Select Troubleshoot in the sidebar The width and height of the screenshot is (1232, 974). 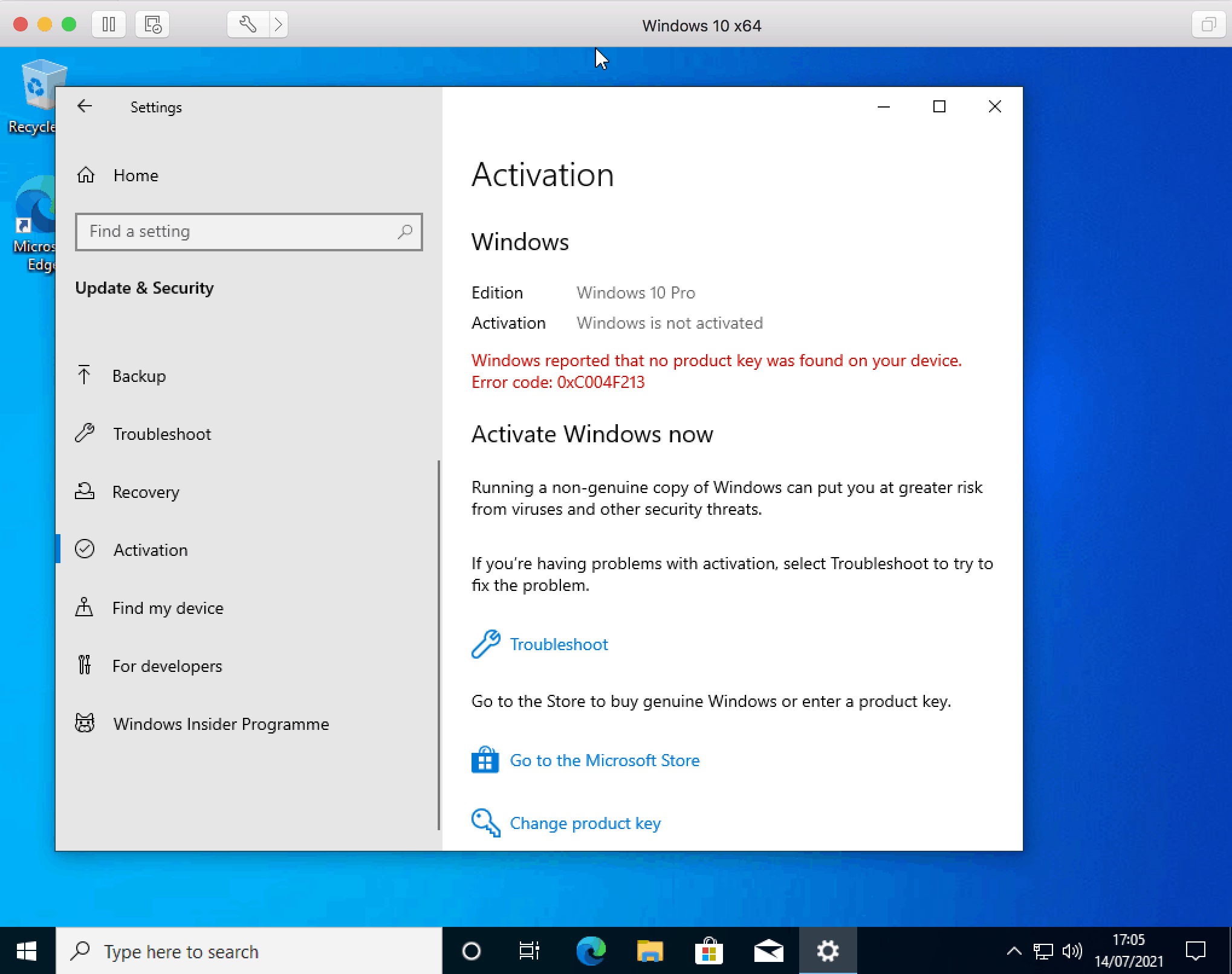(162, 434)
